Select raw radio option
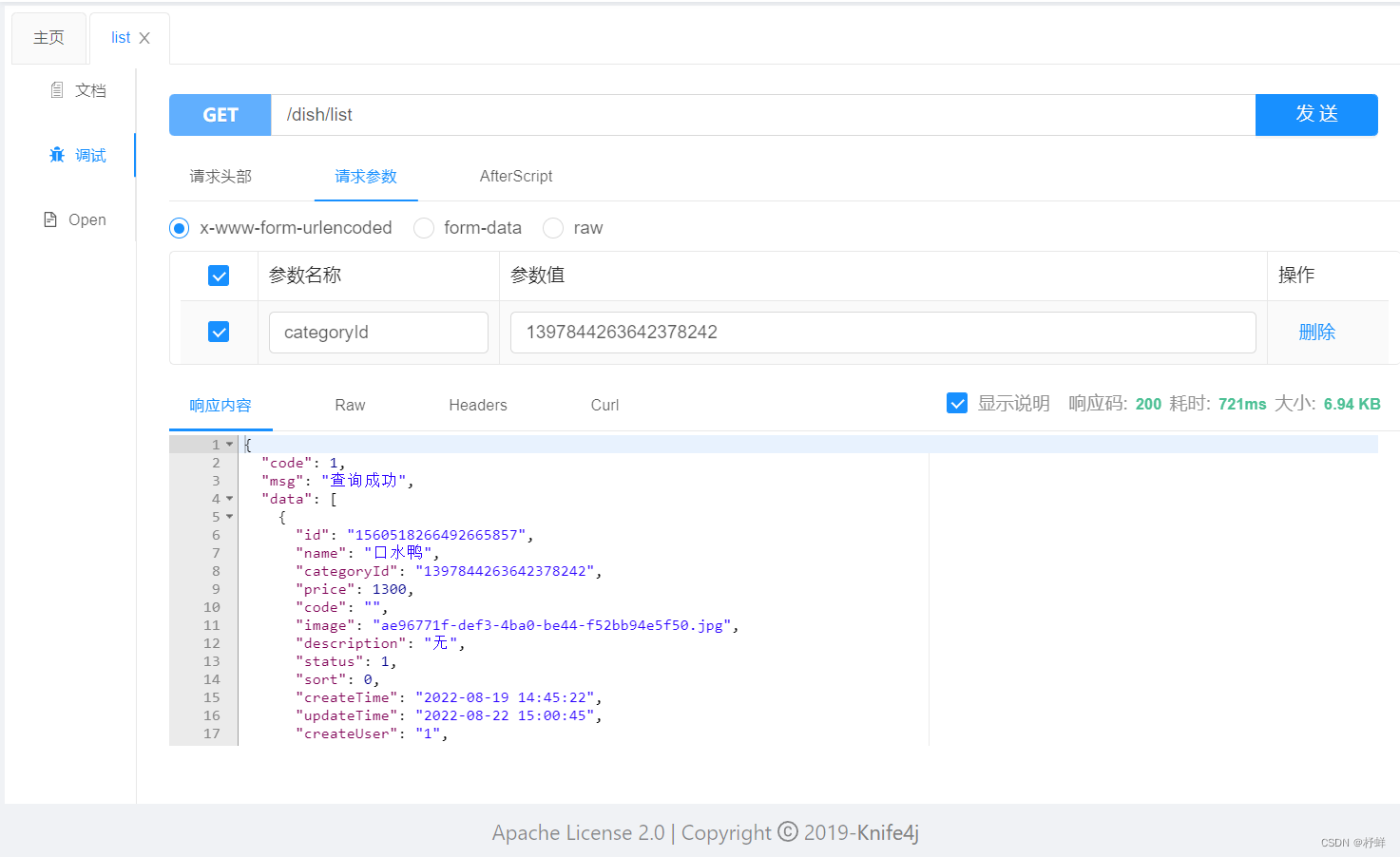The width and height of the screenshot is (1400, 857). pos(553,228)
